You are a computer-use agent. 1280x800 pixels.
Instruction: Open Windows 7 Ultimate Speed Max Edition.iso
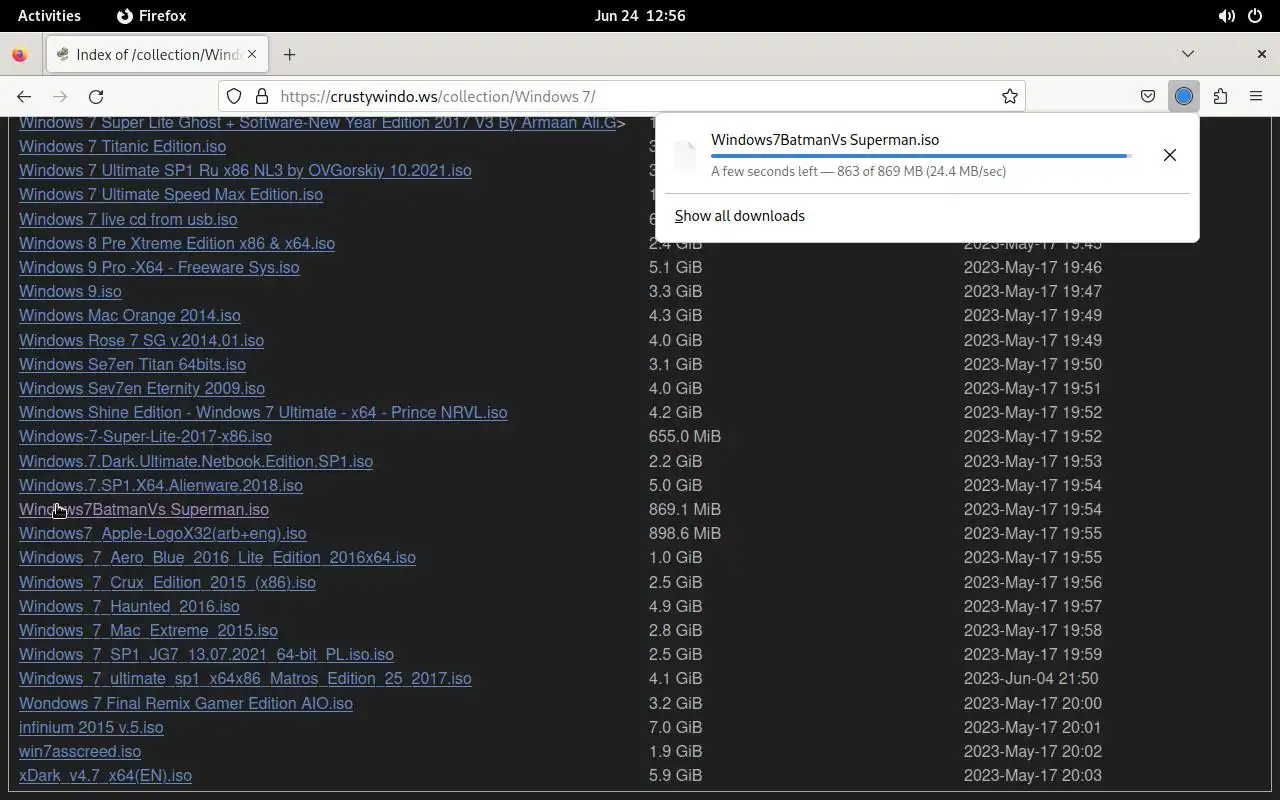(171, 194)
